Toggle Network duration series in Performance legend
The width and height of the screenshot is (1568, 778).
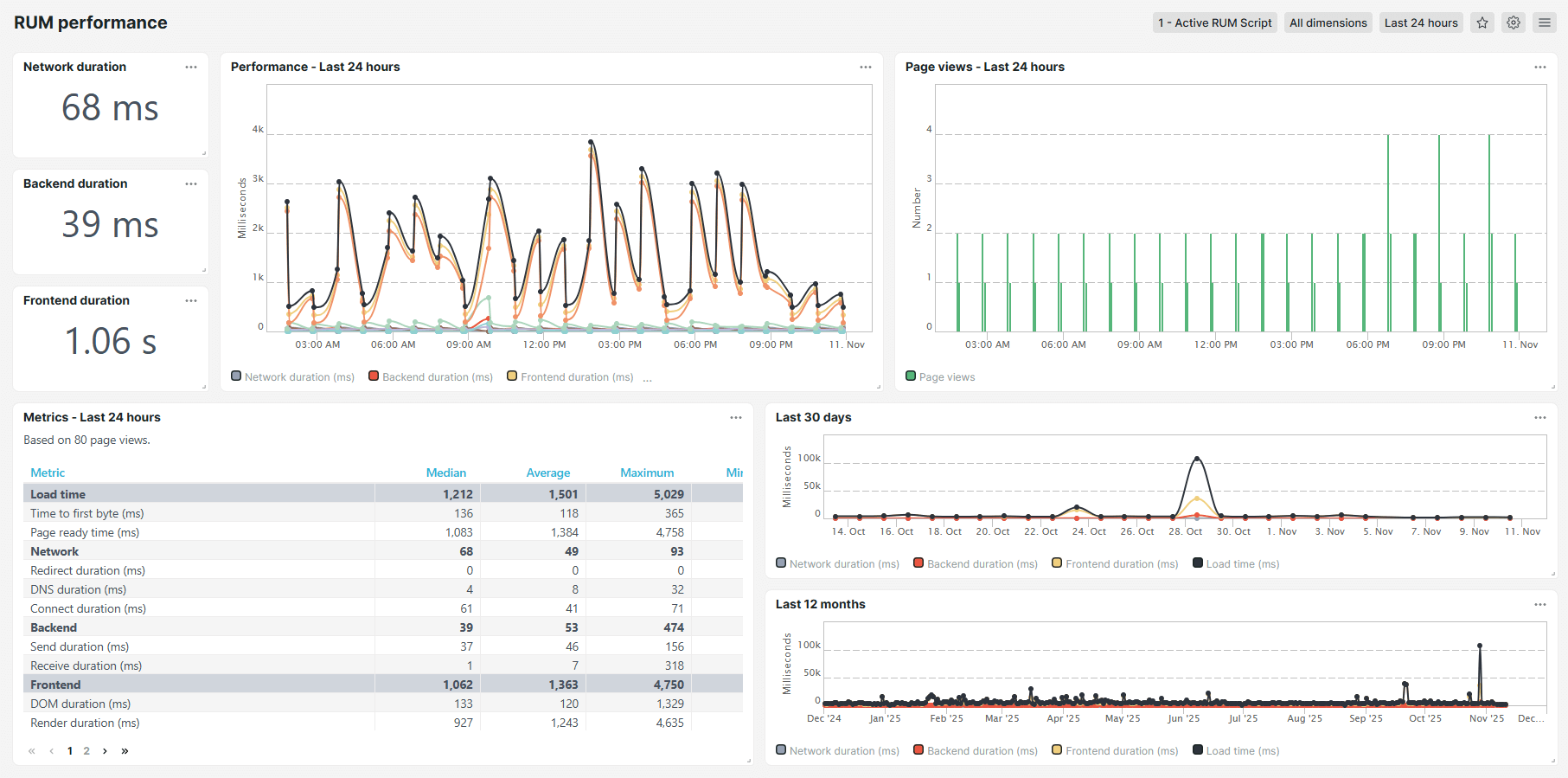pos(292,377)
